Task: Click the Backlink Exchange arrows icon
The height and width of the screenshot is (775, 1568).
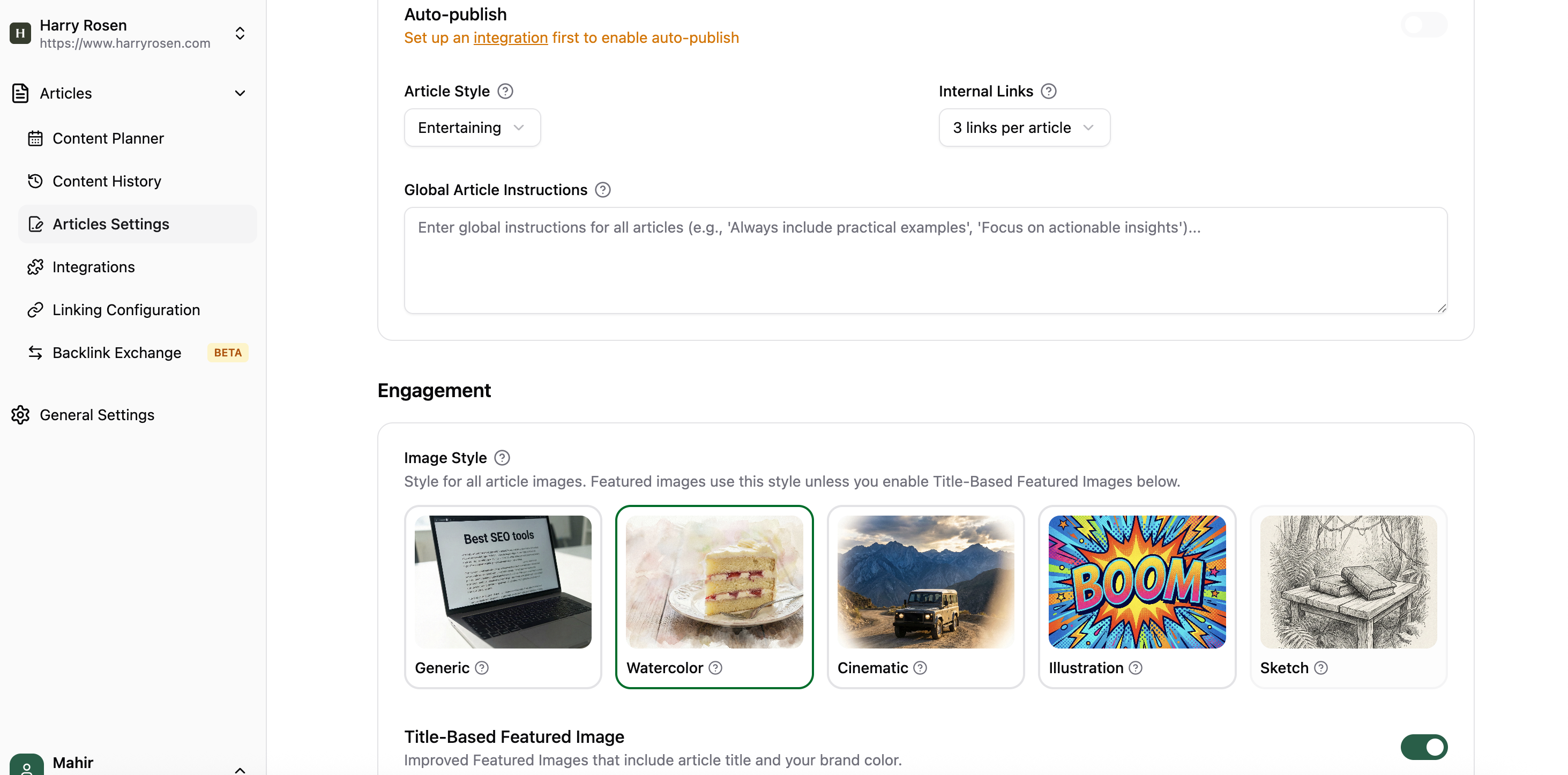Action: (x=35, y=352)
